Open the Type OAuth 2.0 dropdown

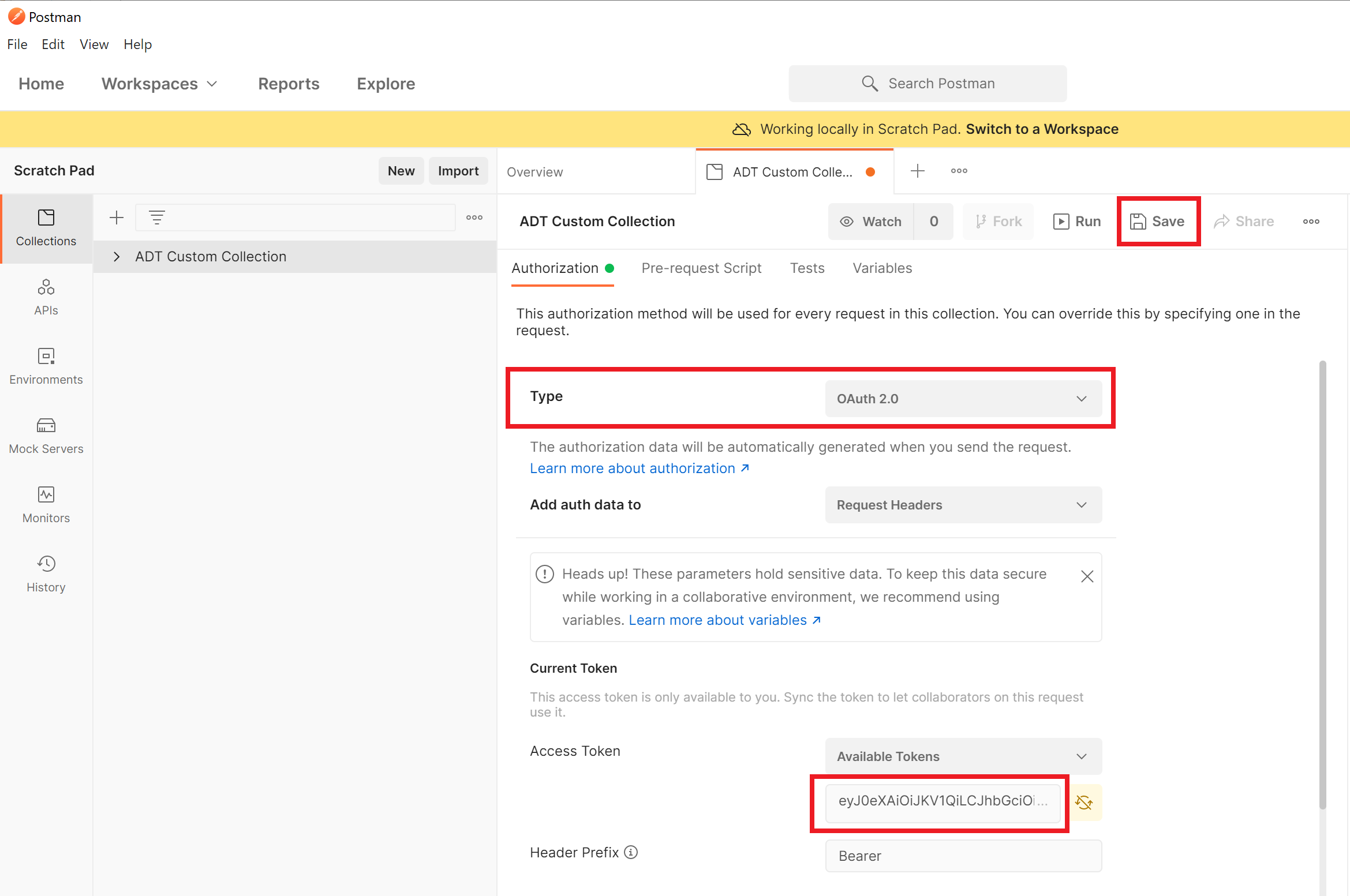coord(963,399)
